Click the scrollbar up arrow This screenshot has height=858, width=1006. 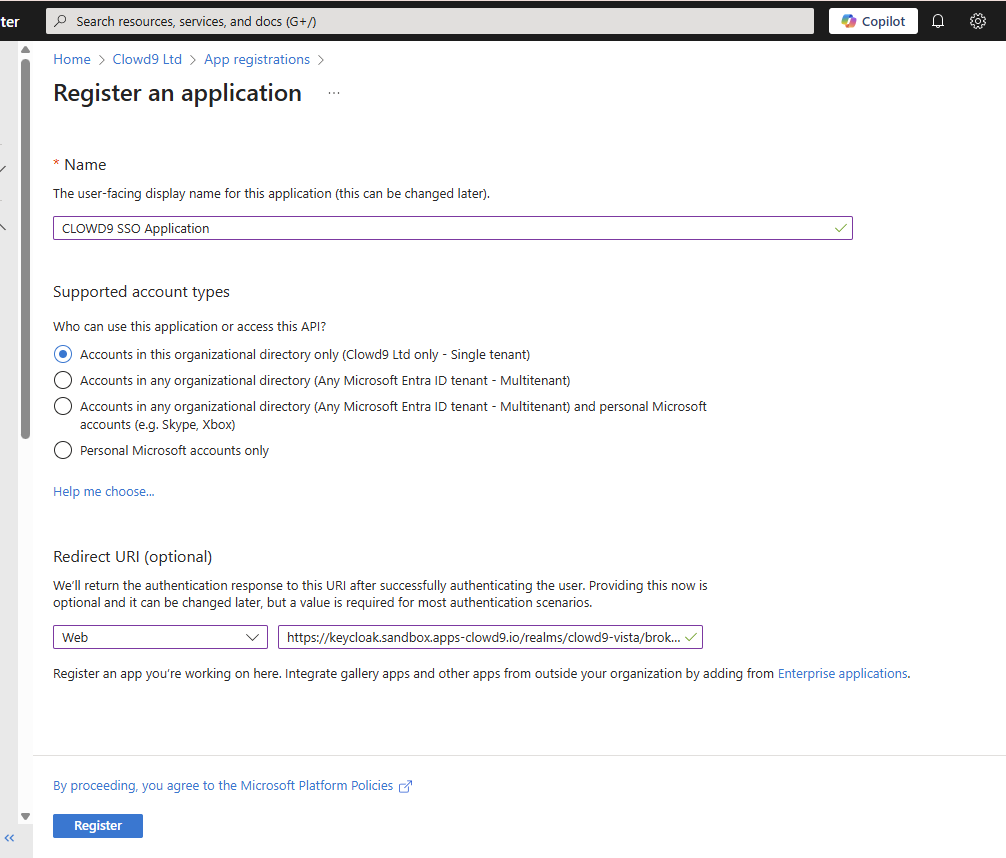pos(26,49)
